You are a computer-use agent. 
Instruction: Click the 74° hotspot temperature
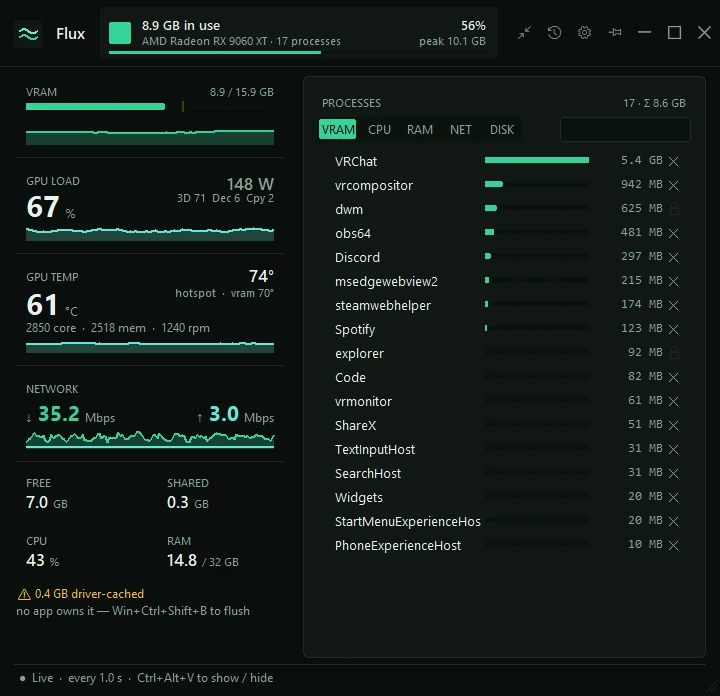pos(261,276)
